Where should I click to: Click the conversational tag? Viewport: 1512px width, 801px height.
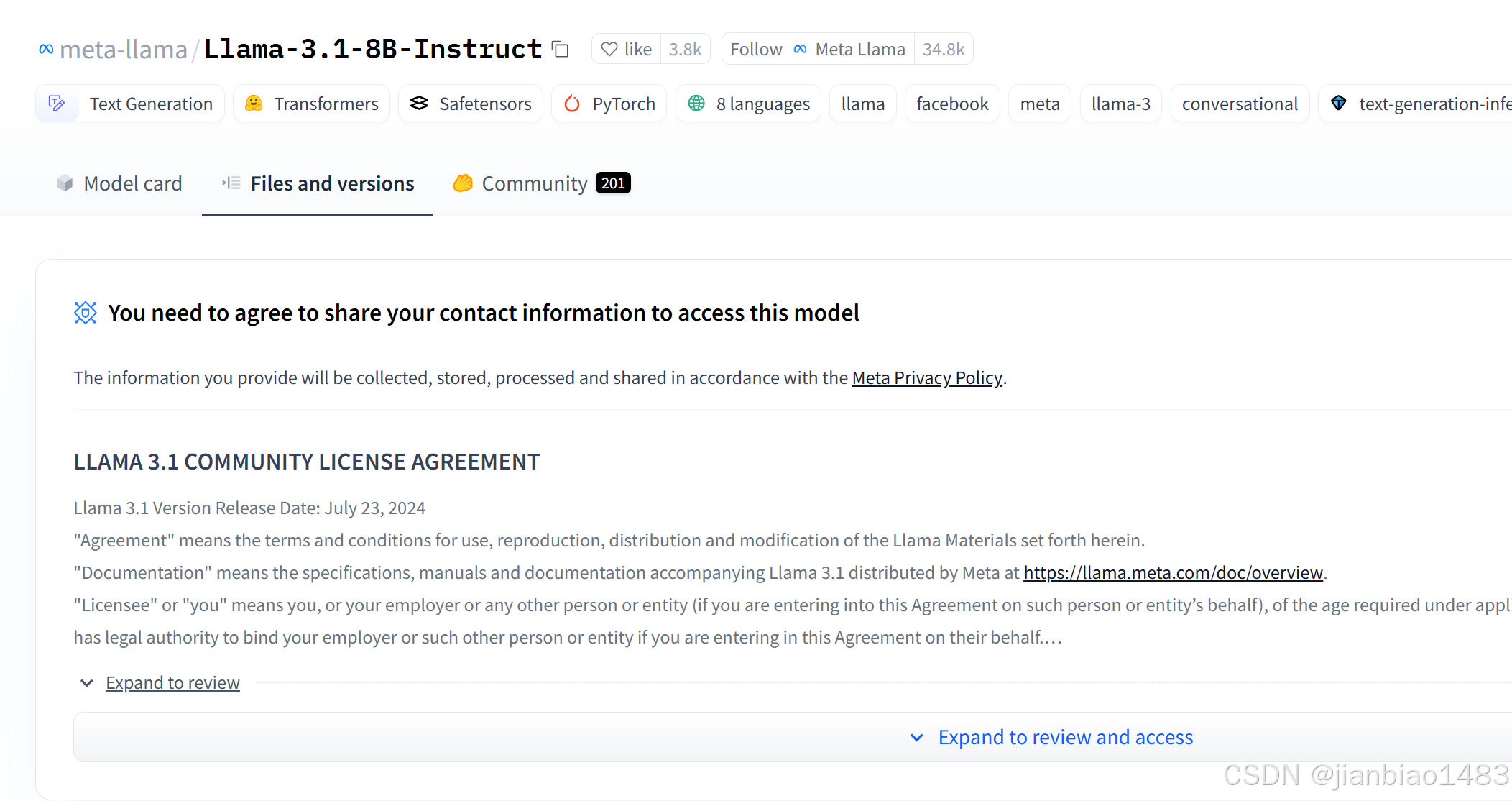point(1240,104)
